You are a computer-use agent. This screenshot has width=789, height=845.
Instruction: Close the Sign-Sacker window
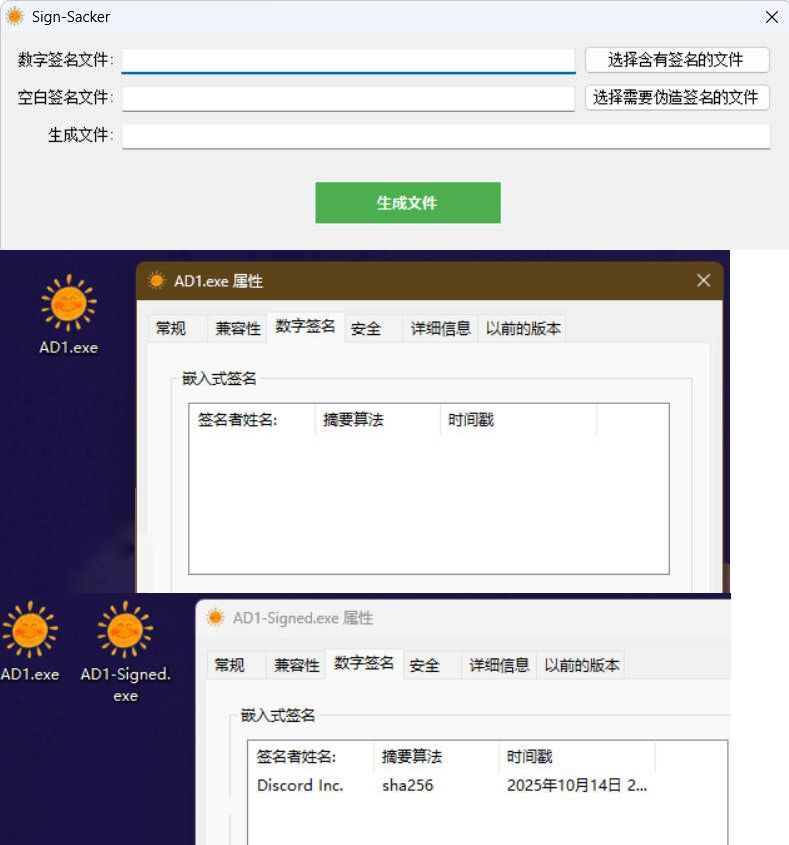(771, 17)
